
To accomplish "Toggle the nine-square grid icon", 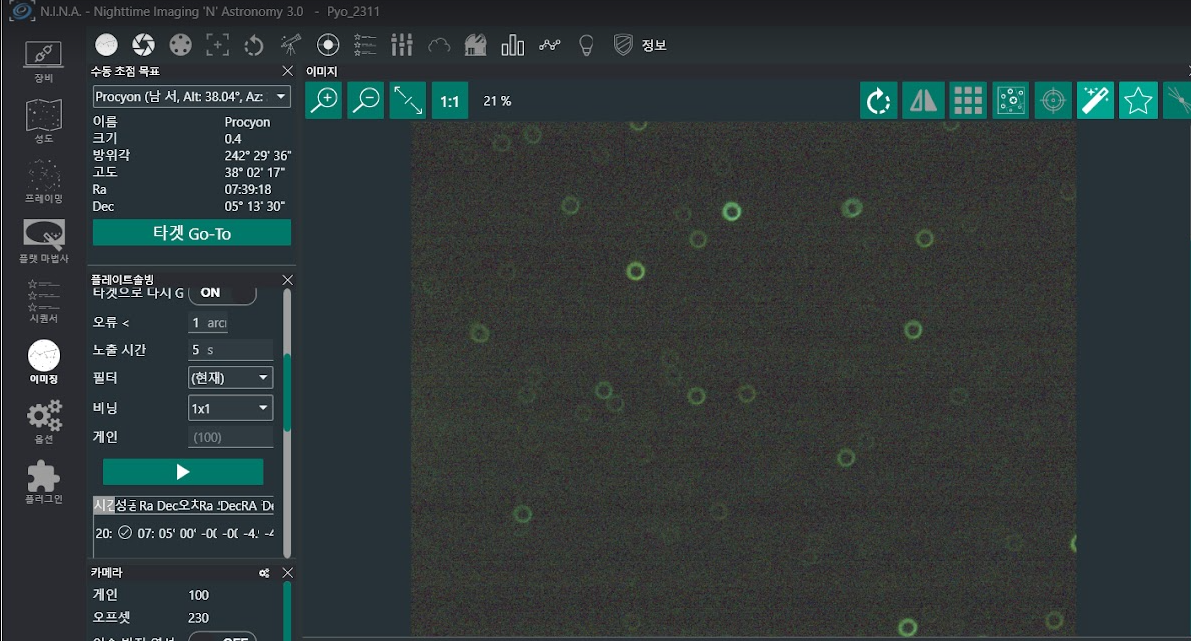I will 968,100.
